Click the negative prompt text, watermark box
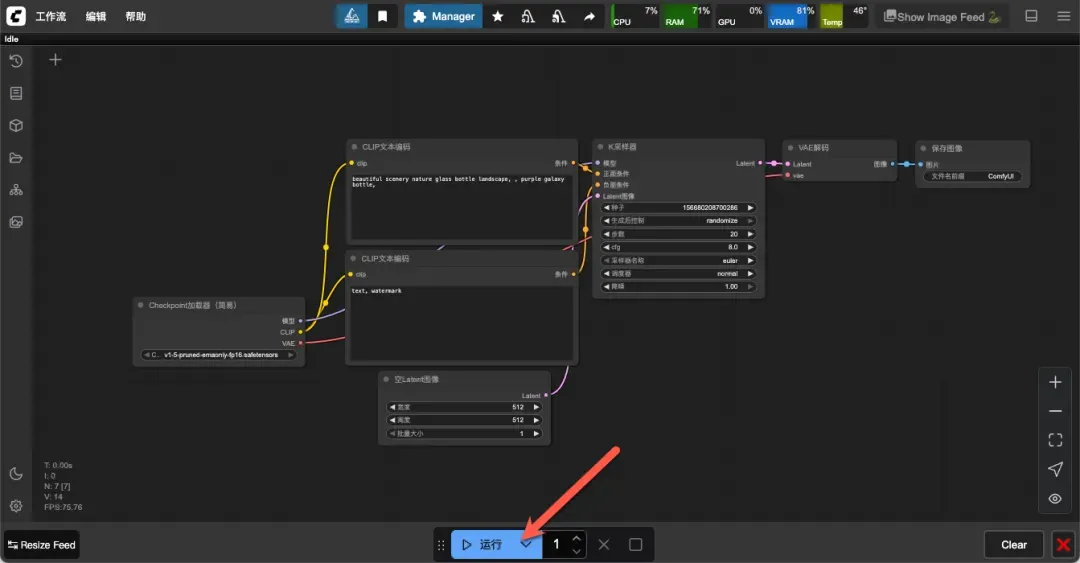 (x=461, y=324)
